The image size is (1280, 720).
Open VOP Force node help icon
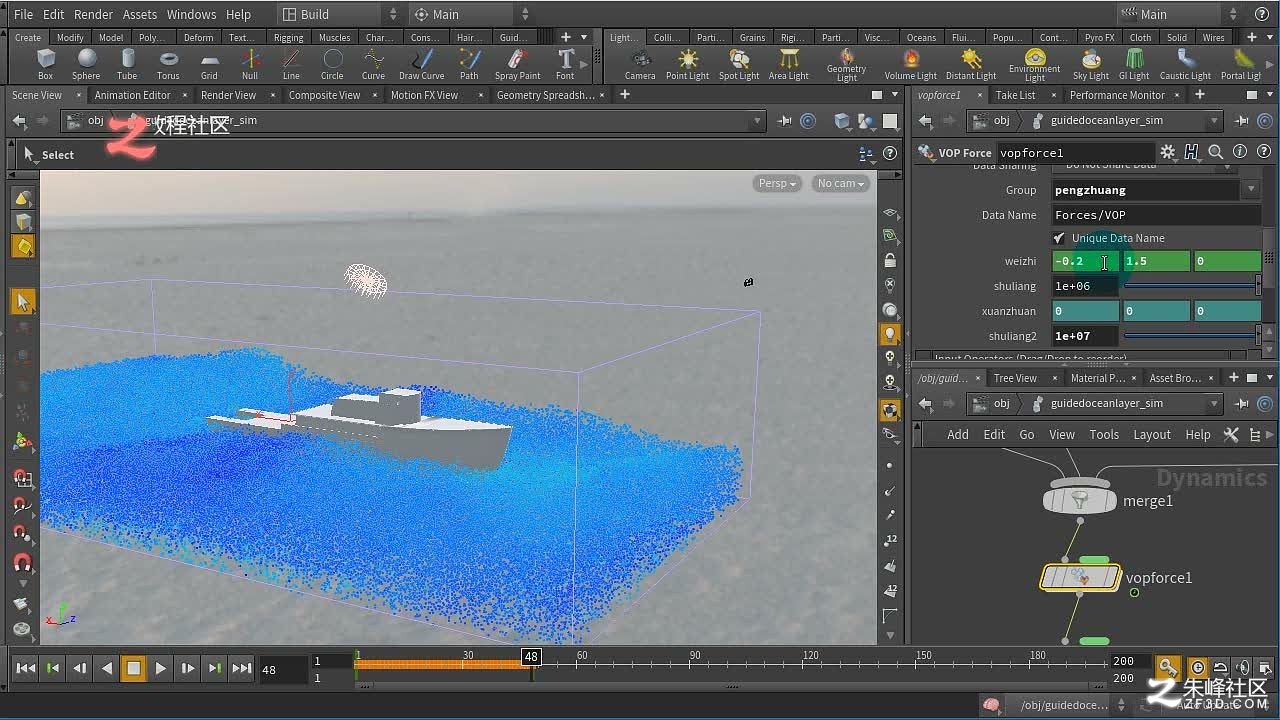1263,153
